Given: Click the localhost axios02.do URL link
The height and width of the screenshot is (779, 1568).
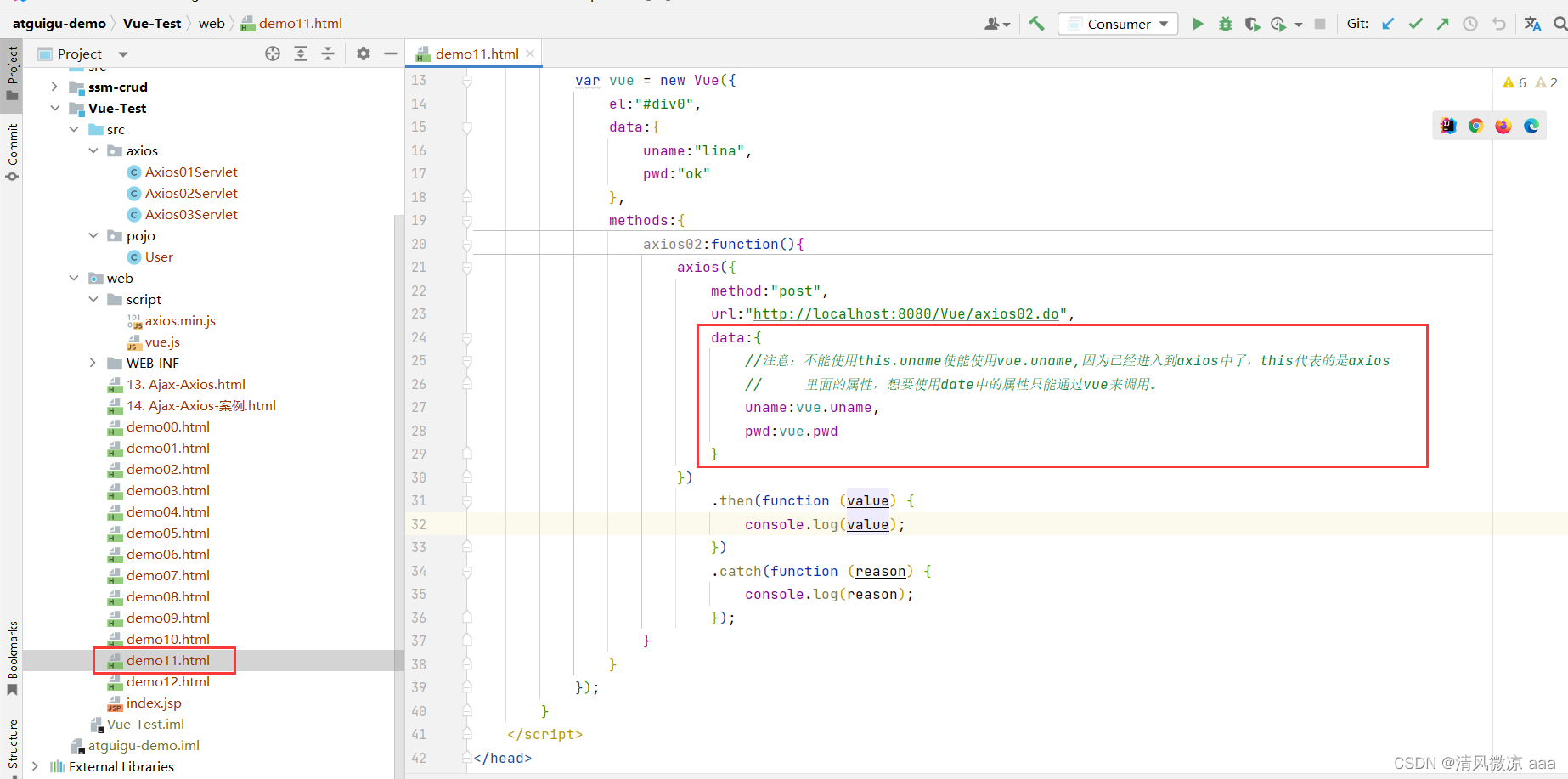Looking at the screenshot, I should tap(905, 314).
